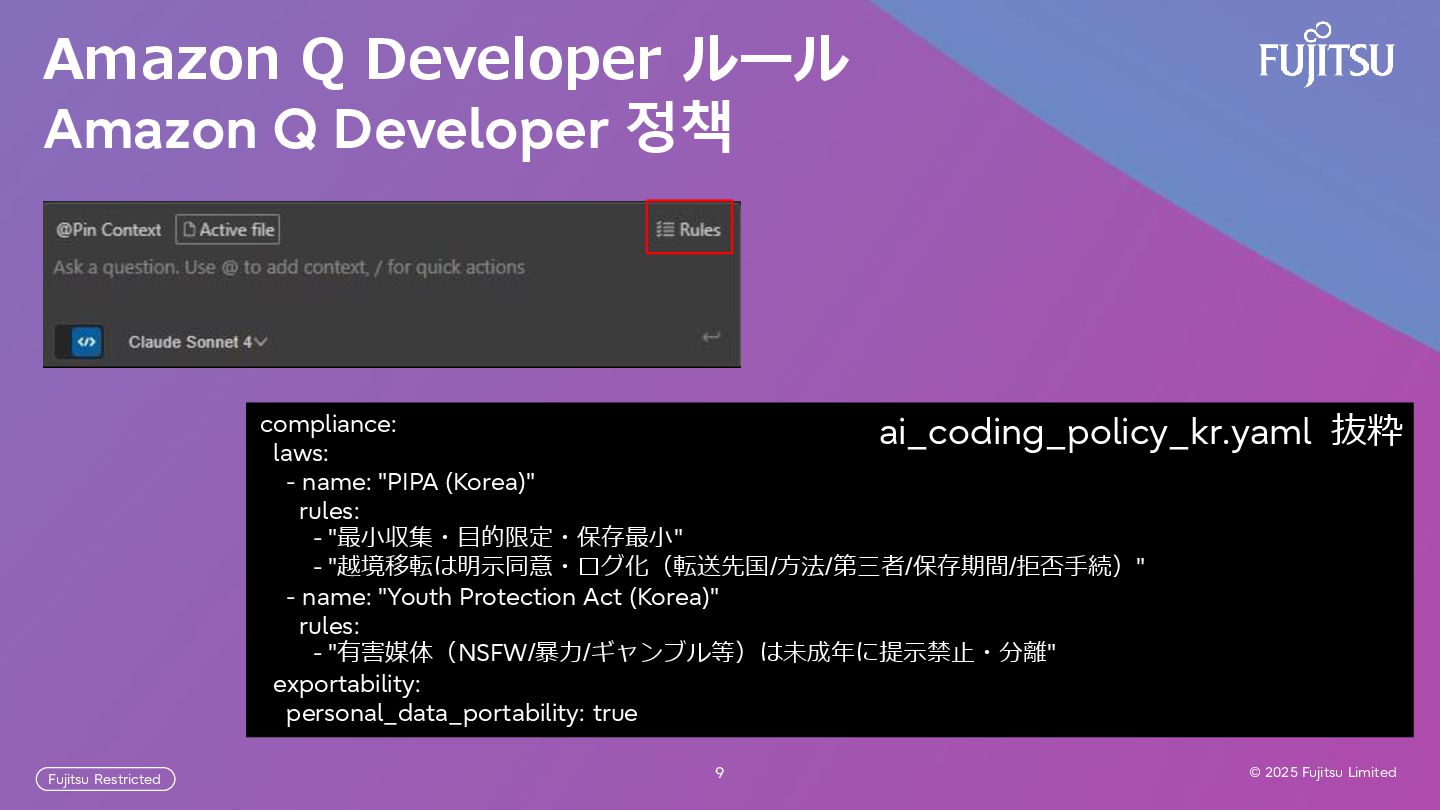Click the '越境移転は明示同意・ログ化' rule line
The width and height of the screenshot is (1440, 810).
(x=728, y=567)
